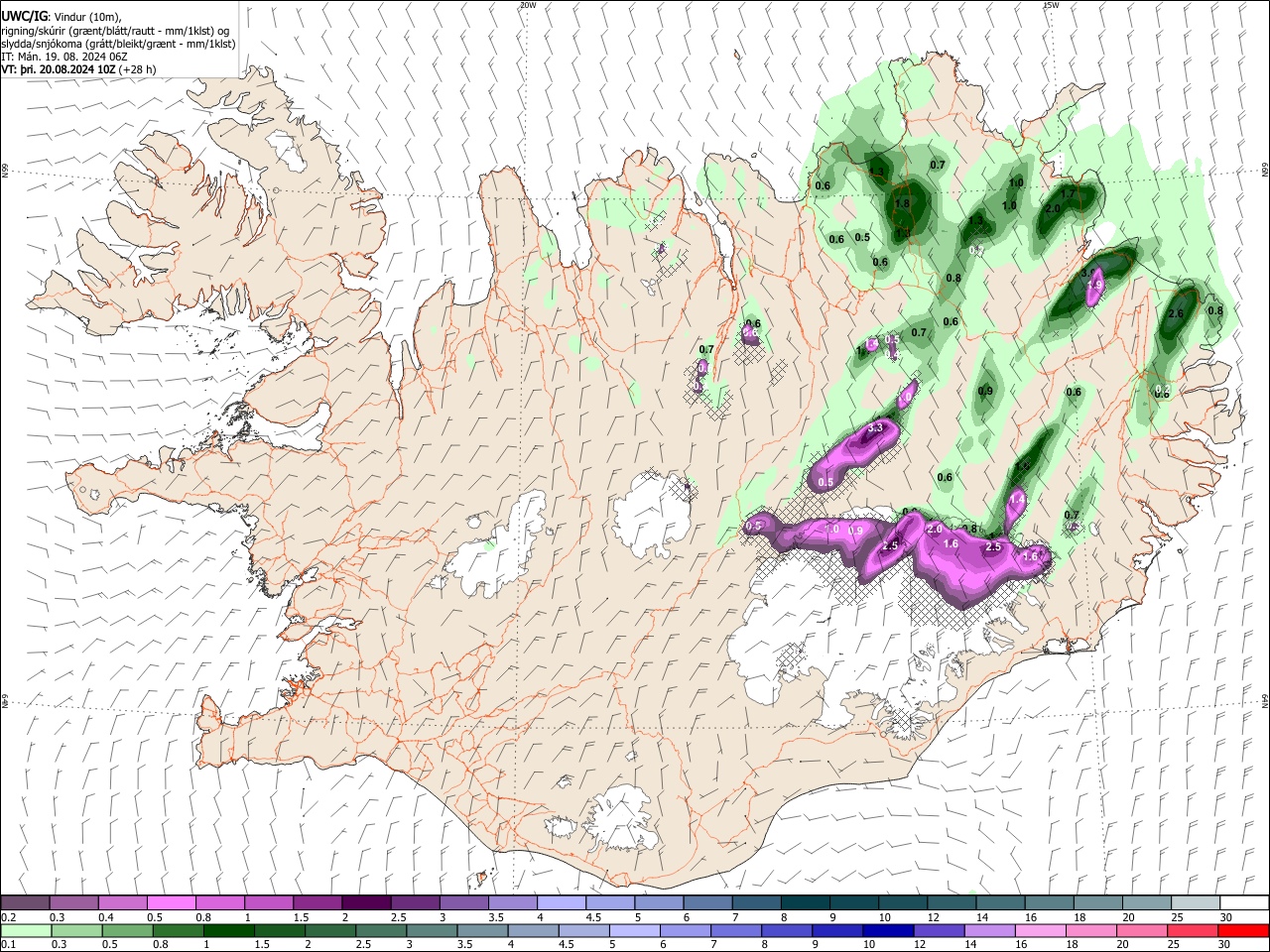Image resolution: width=1270 pixels, height=952 pixels.
Task: Select the 'slydda/snjókoma' description line in header
Action: (x=118, y=44)
